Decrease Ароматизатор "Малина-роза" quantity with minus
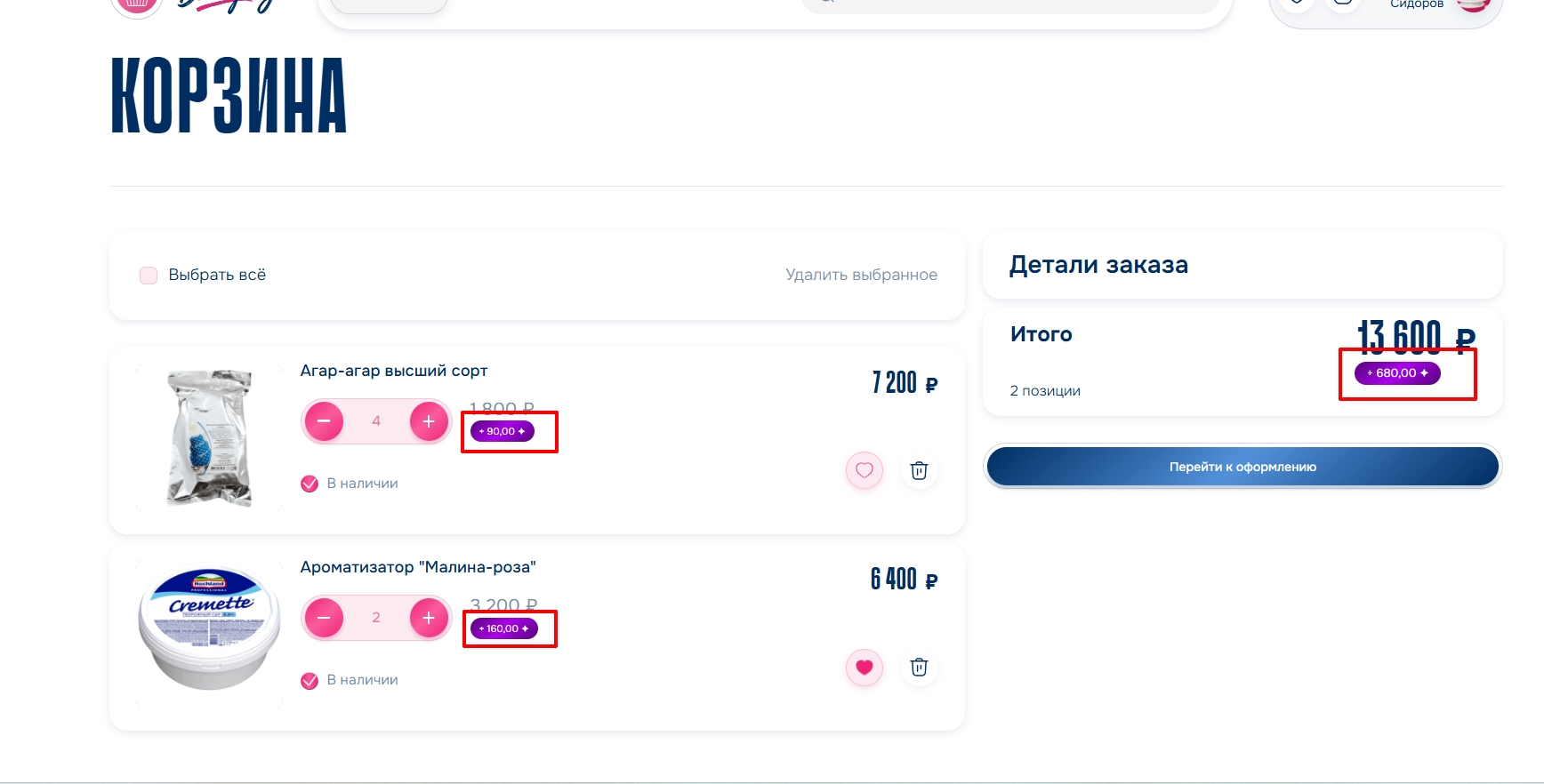The image size is (1544, 784). [x=324, y=618]
